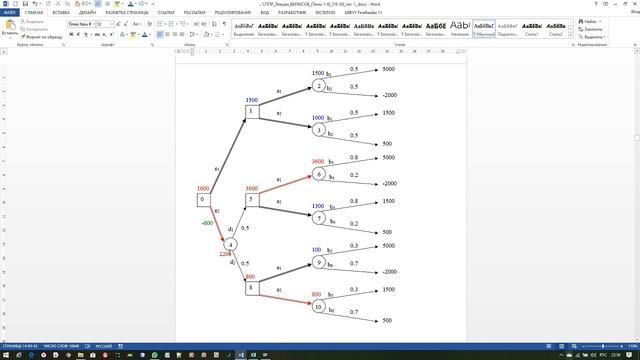Toggle Underline formatting
Screen dimensions: 640x360
tap(86, 34)
